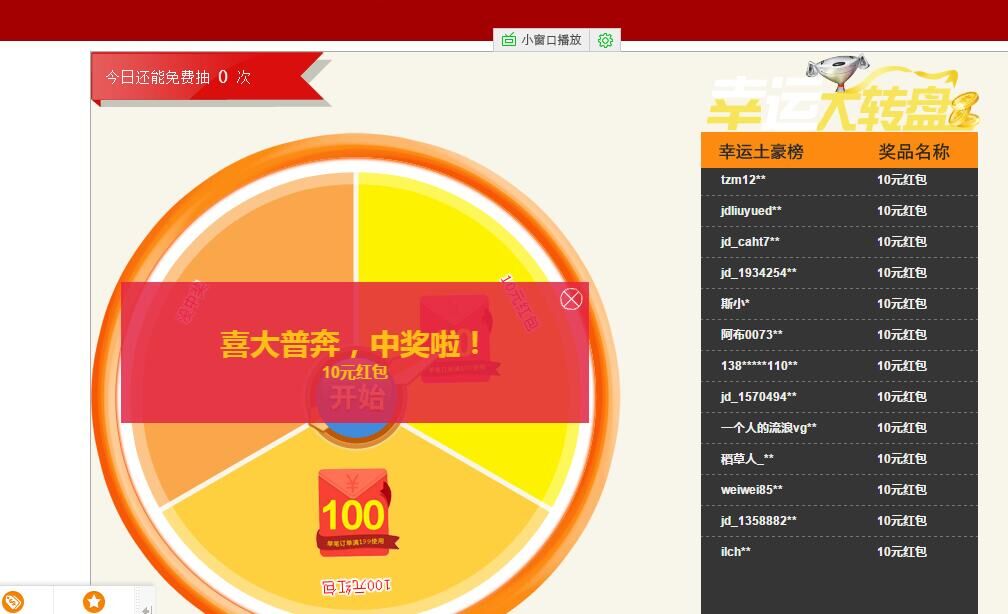The image size is (1008, 614).
Task: Click the small TV icon in 小窗口播放
Action: click(x=508, y=40)
